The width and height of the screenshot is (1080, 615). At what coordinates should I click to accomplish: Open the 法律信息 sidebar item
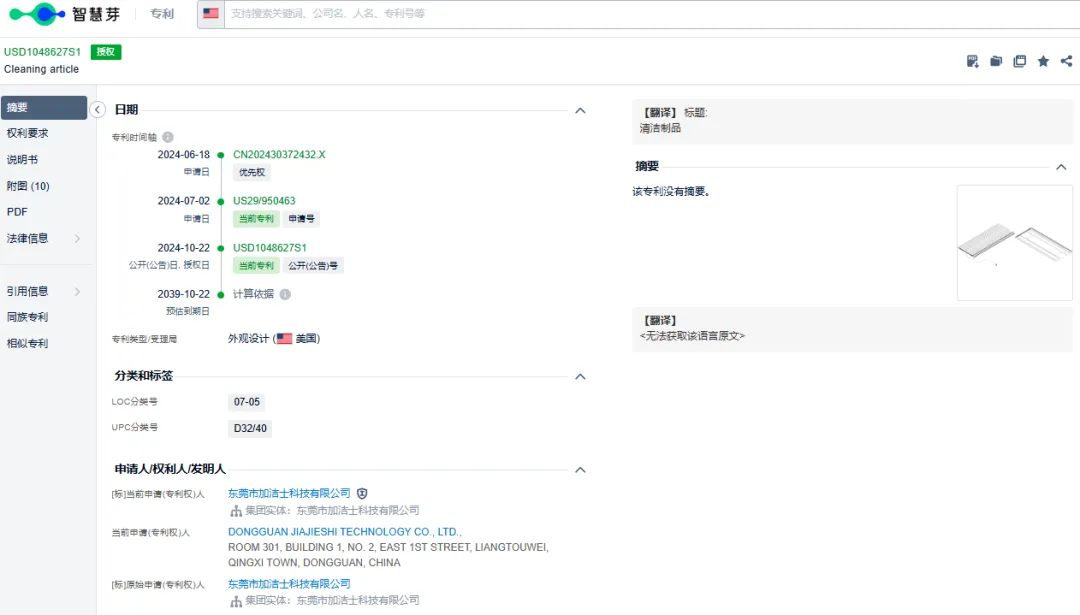click(x=28, y=238)
